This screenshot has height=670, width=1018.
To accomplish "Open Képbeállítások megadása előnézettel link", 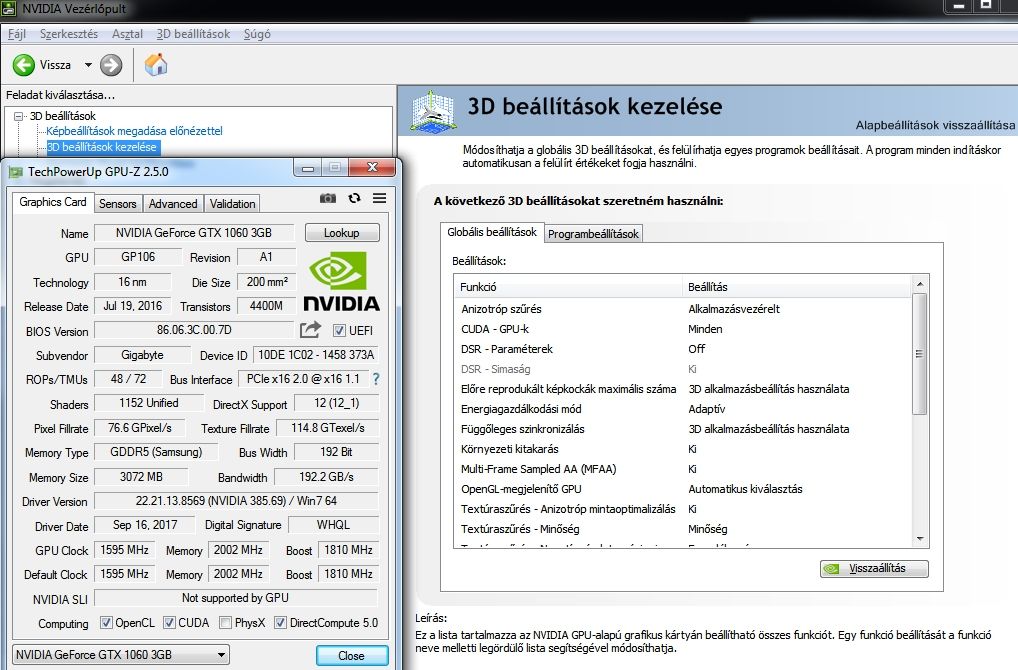I will coord(134,131).
